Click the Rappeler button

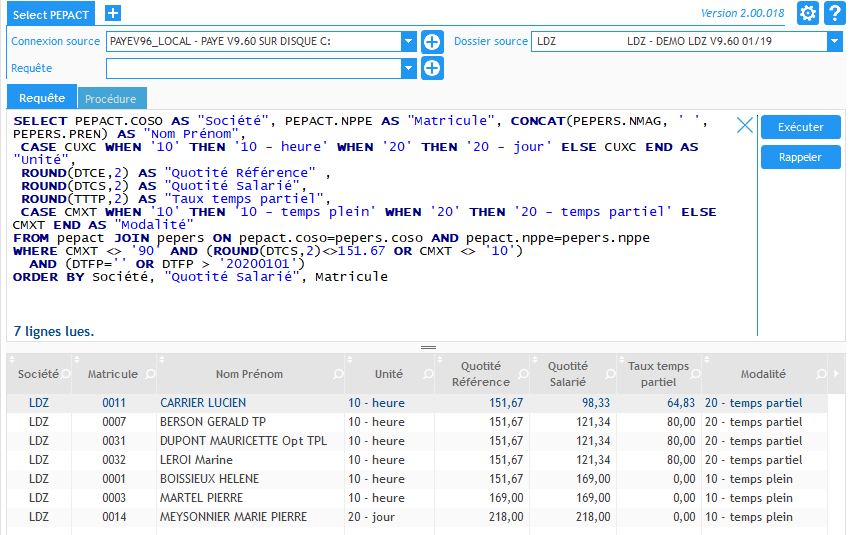[801, 157]
